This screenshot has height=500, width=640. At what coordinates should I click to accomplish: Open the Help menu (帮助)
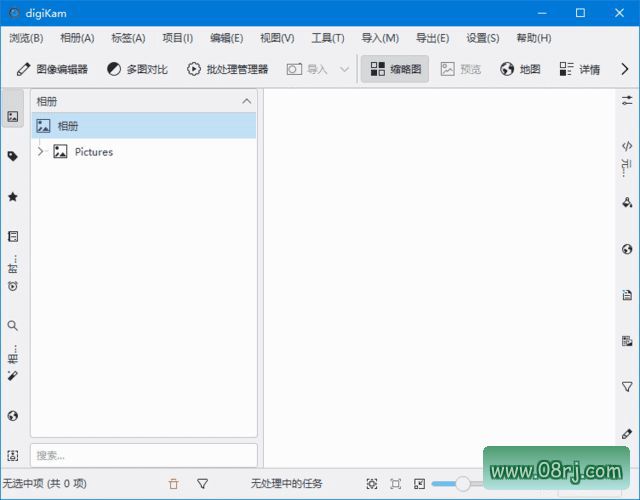click(x=534, y=38)
